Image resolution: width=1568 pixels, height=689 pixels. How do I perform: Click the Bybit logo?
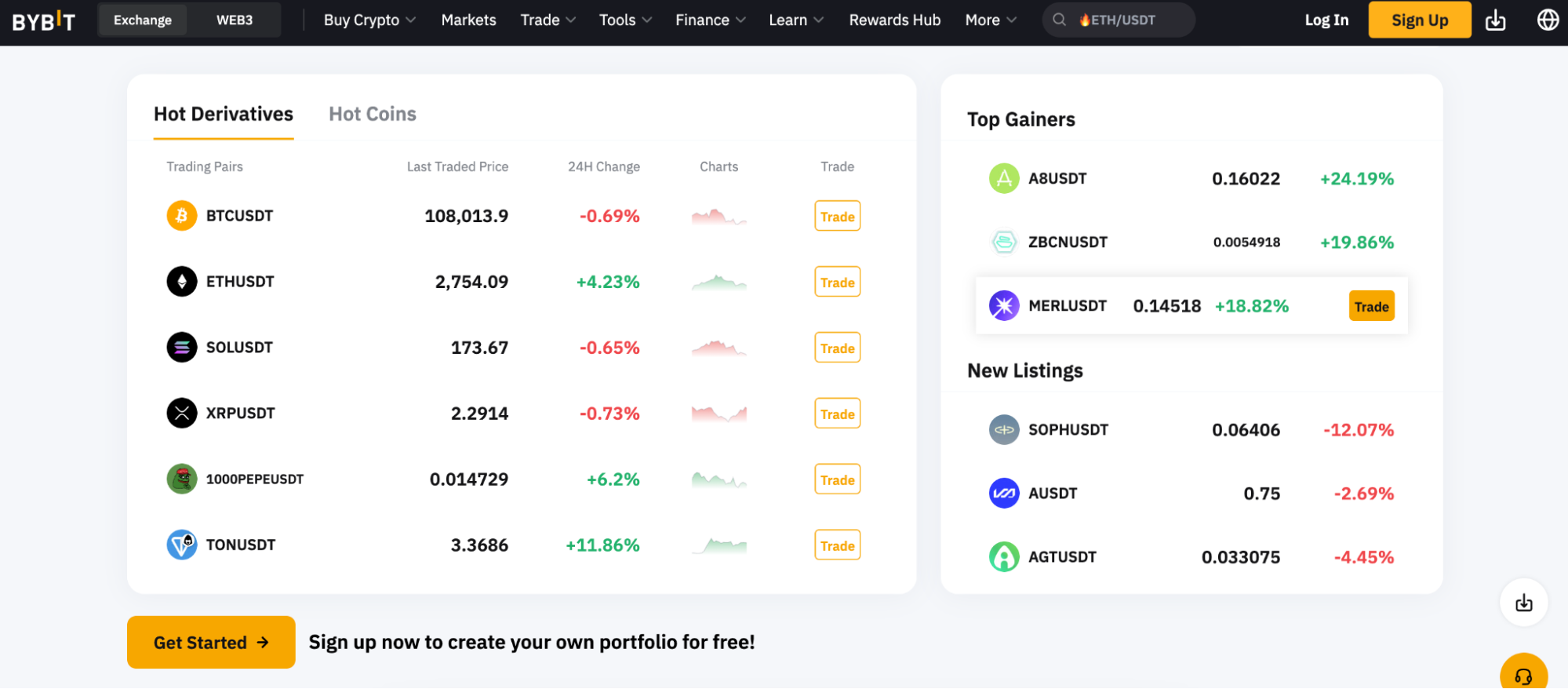click(x=44, y=20)
